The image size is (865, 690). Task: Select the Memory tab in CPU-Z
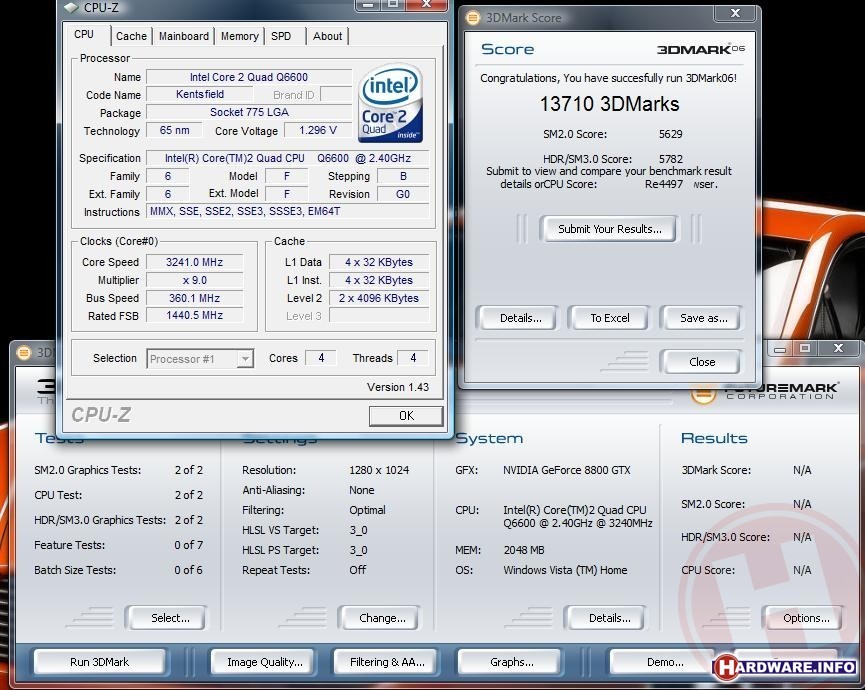239,36
